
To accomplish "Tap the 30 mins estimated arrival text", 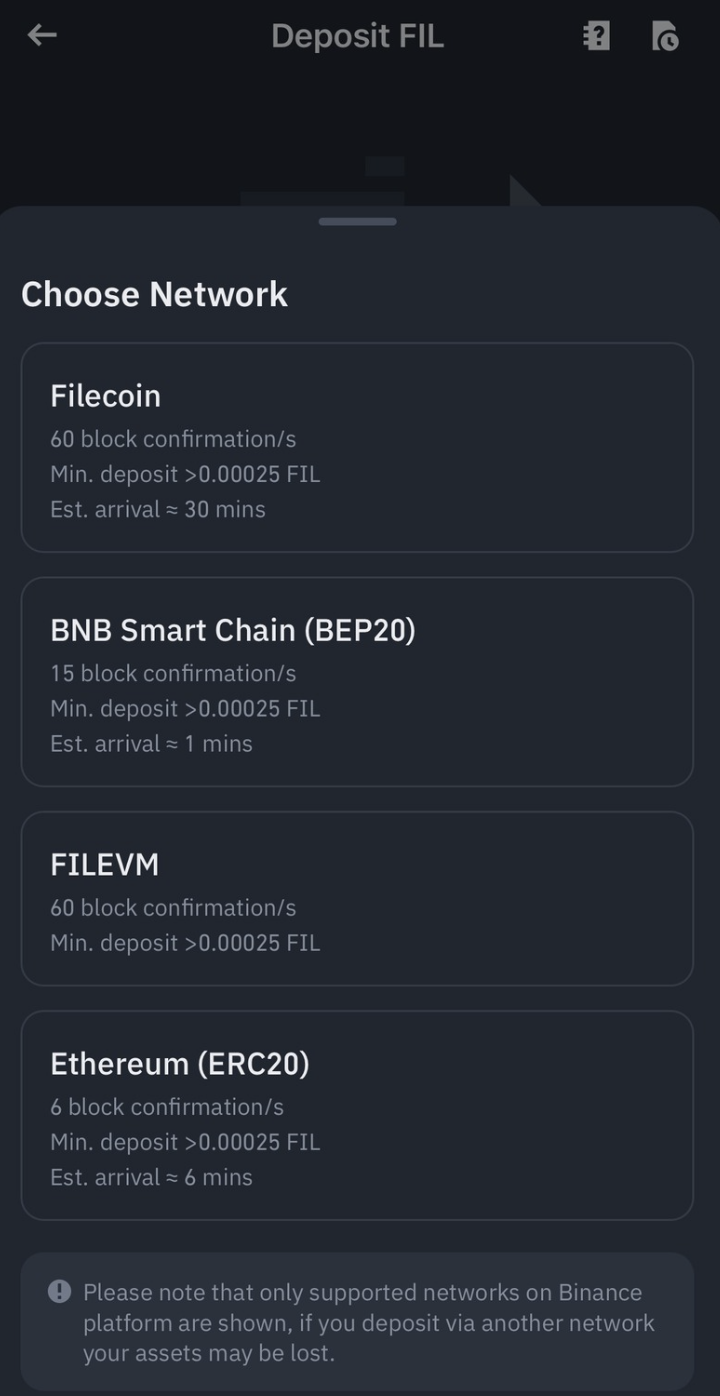I will click(158, 509).
